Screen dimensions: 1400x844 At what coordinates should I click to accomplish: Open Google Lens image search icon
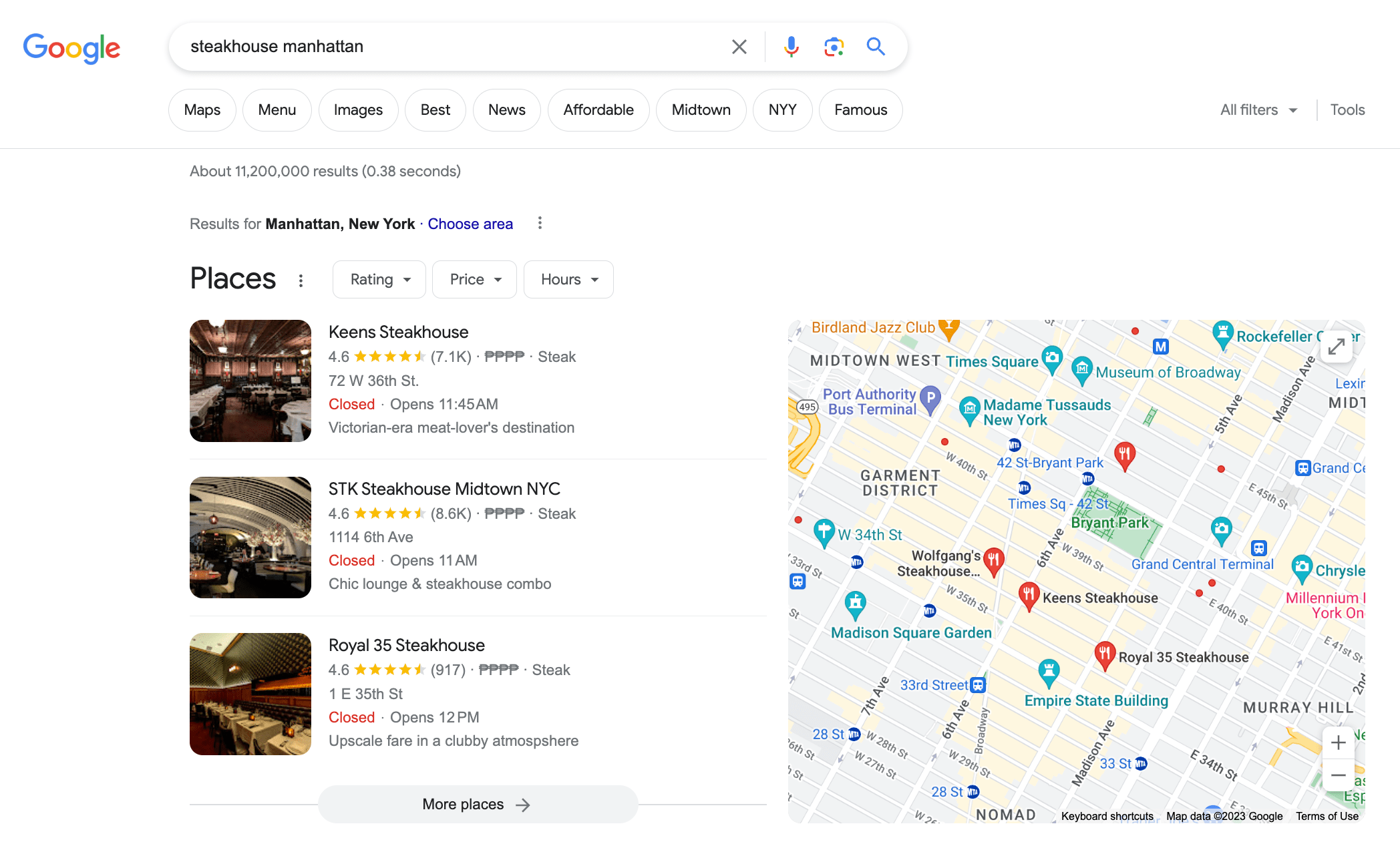pos(834,47)
